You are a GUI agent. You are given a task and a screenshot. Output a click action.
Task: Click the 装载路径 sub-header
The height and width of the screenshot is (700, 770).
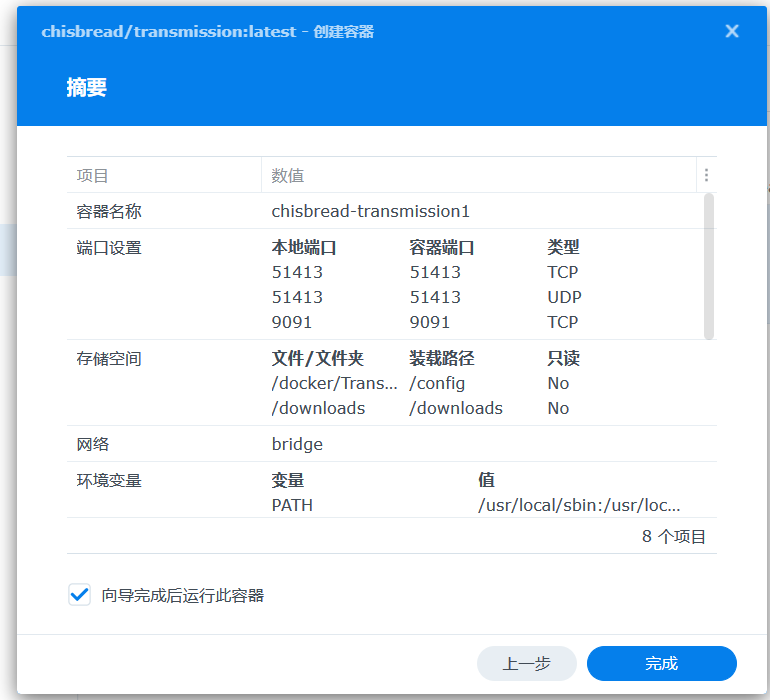point(442,358)
